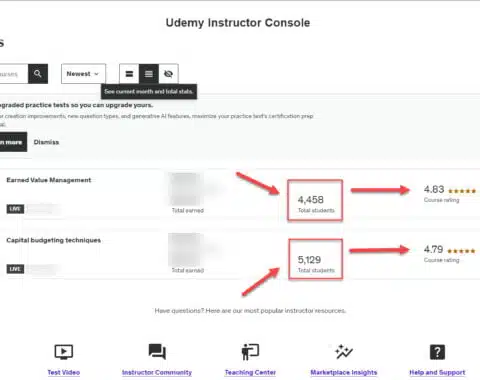
Task: Select the compact list view icon
Action: (x=149, y=74)
